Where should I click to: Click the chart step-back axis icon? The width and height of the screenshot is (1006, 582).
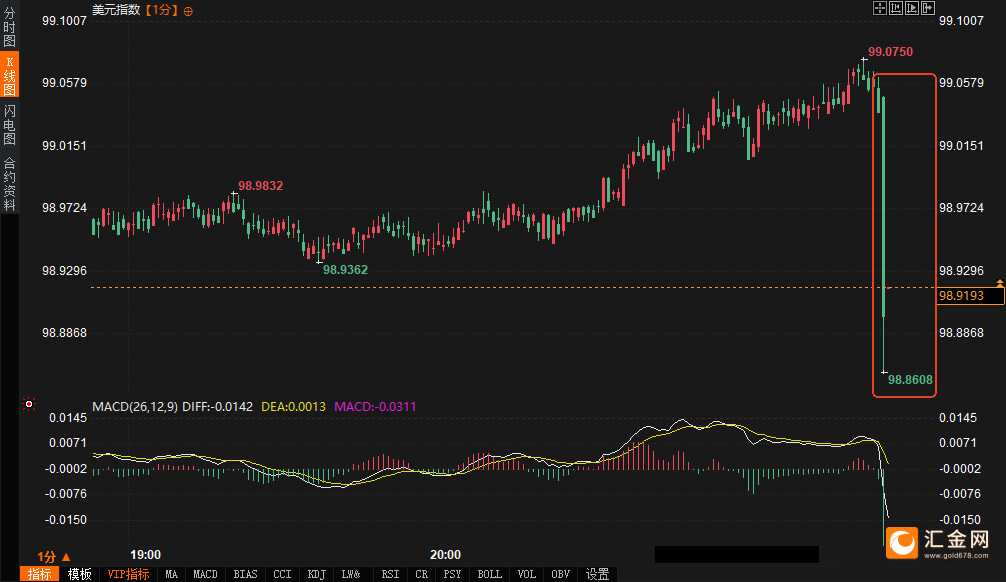point(896,8)
